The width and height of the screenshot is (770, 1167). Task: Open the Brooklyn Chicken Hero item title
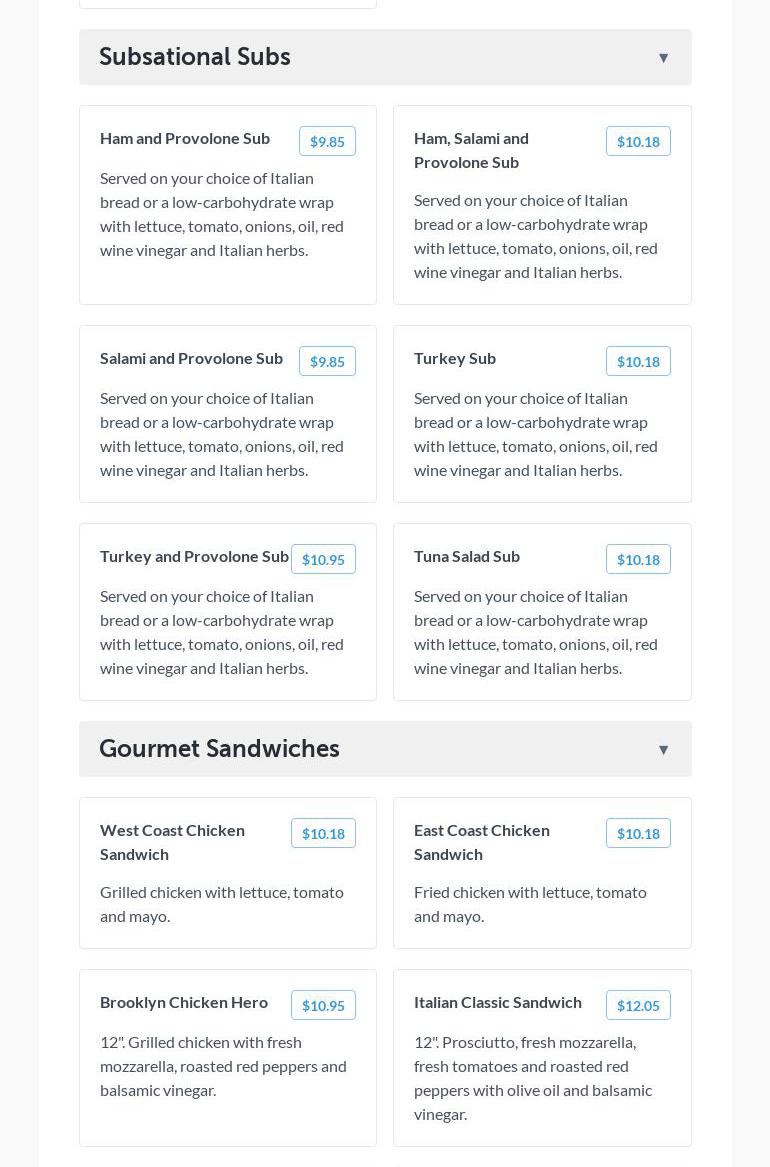[184, 1002]
